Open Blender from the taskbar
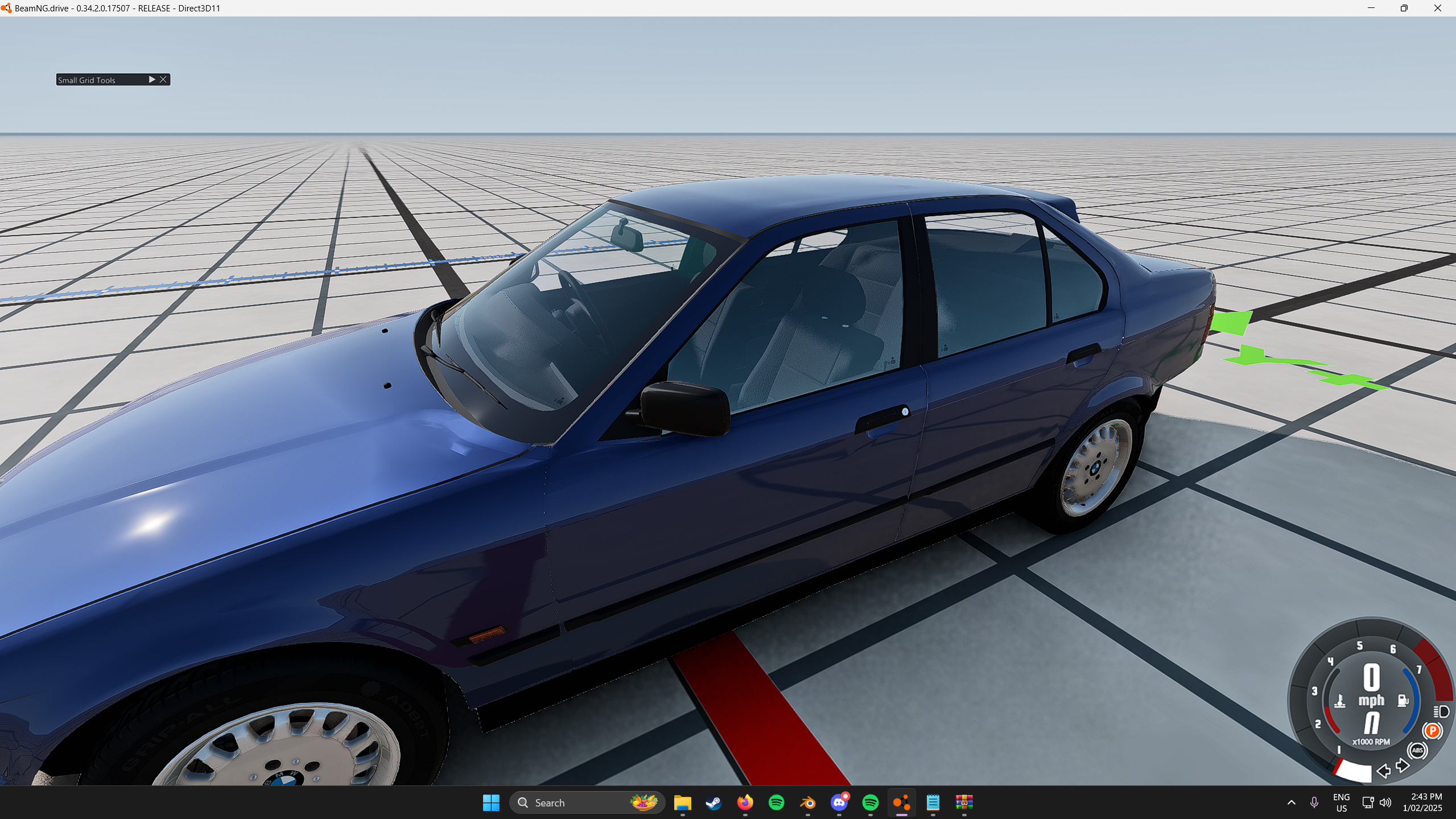Screen dimensions: 1456x819 point(807,802)
